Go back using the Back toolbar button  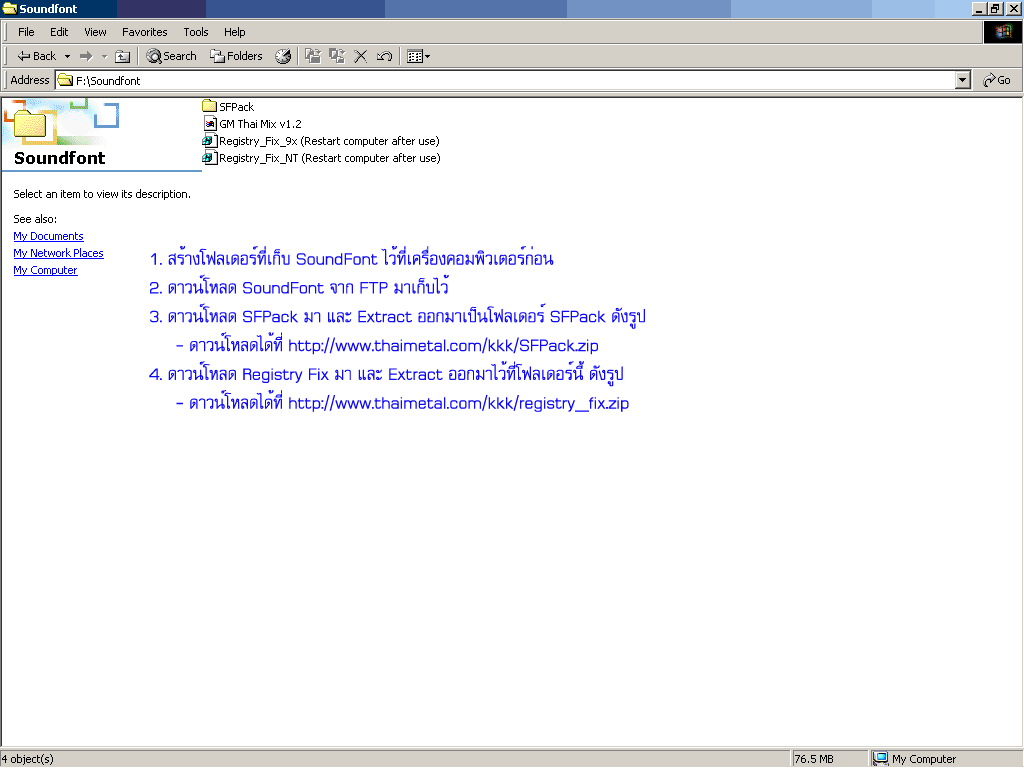click(37, 56)
